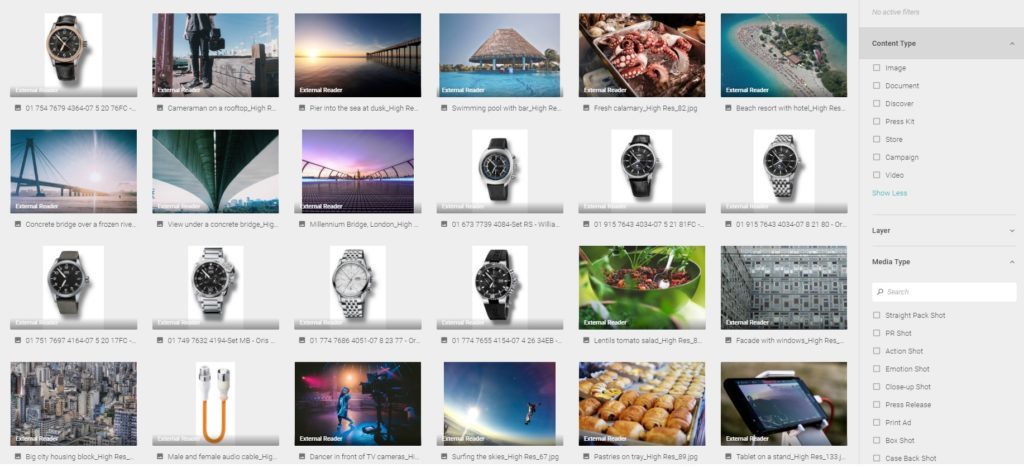Click the file type icon next to Cameraman on a rooftop
The height and width of the screenshot is (467, 1024).
pyautogui.click(x=160, y=108)
